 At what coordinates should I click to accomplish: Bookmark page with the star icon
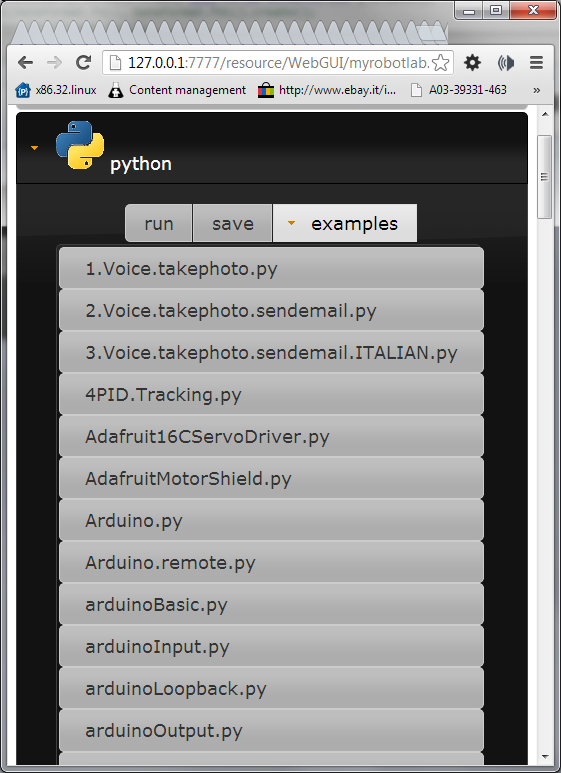(440, 63)
